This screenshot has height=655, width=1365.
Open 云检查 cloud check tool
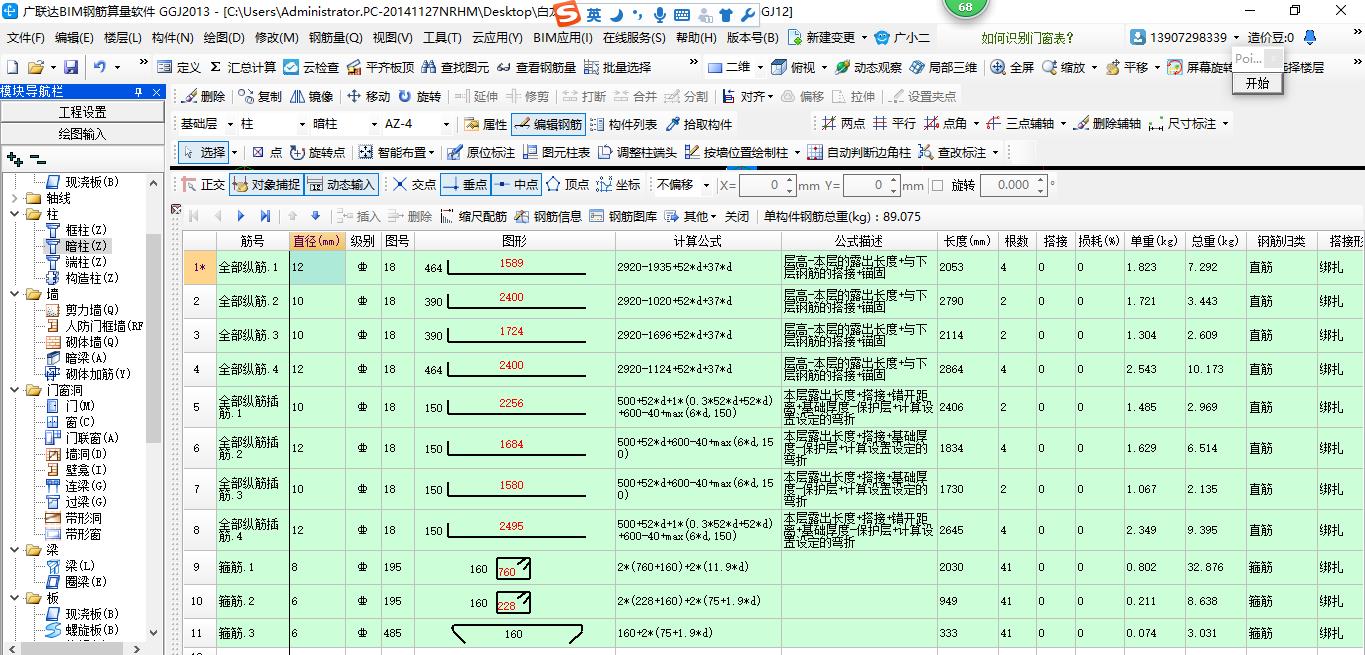[311, 67]
